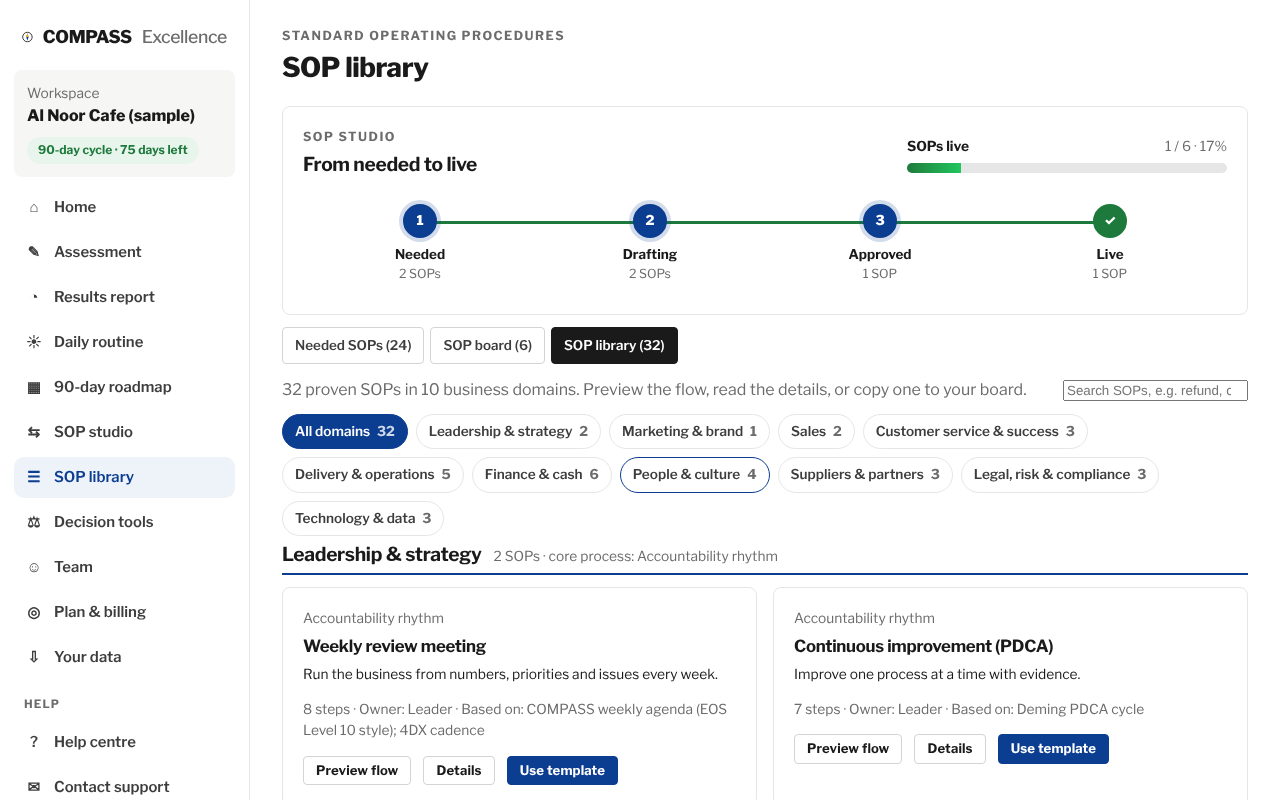1280x800 pixels.
Task: Click the 90-day cycle 75 days left badge
Action: [113, 150]
